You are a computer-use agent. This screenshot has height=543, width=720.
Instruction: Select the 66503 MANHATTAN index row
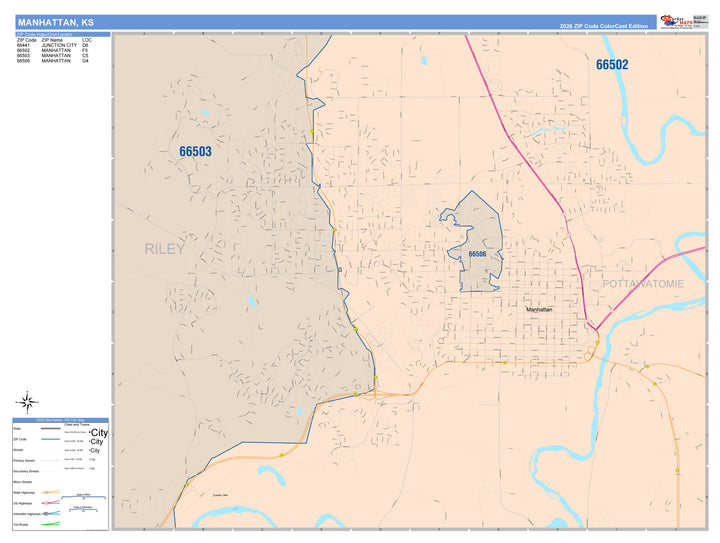(x=53, y=56)
